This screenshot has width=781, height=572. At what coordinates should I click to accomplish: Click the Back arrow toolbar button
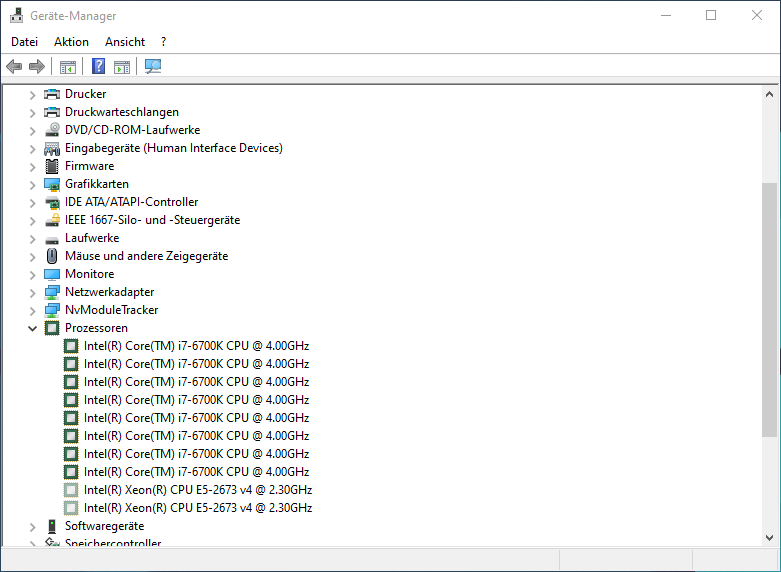[x=14, y=66]
